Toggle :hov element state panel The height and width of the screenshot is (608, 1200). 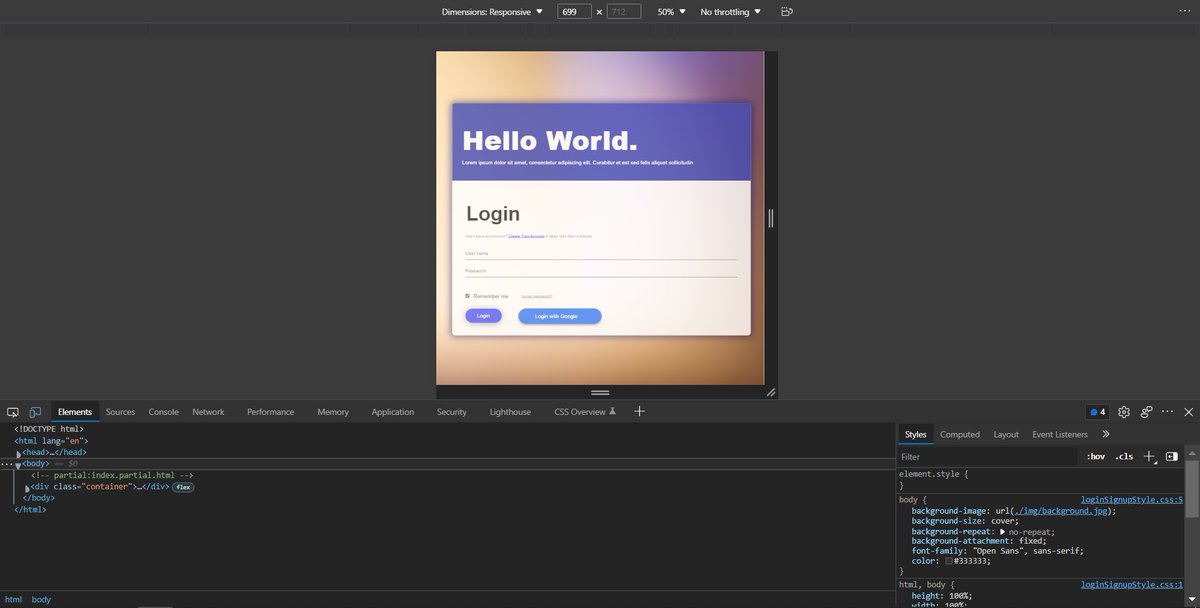1096,456
